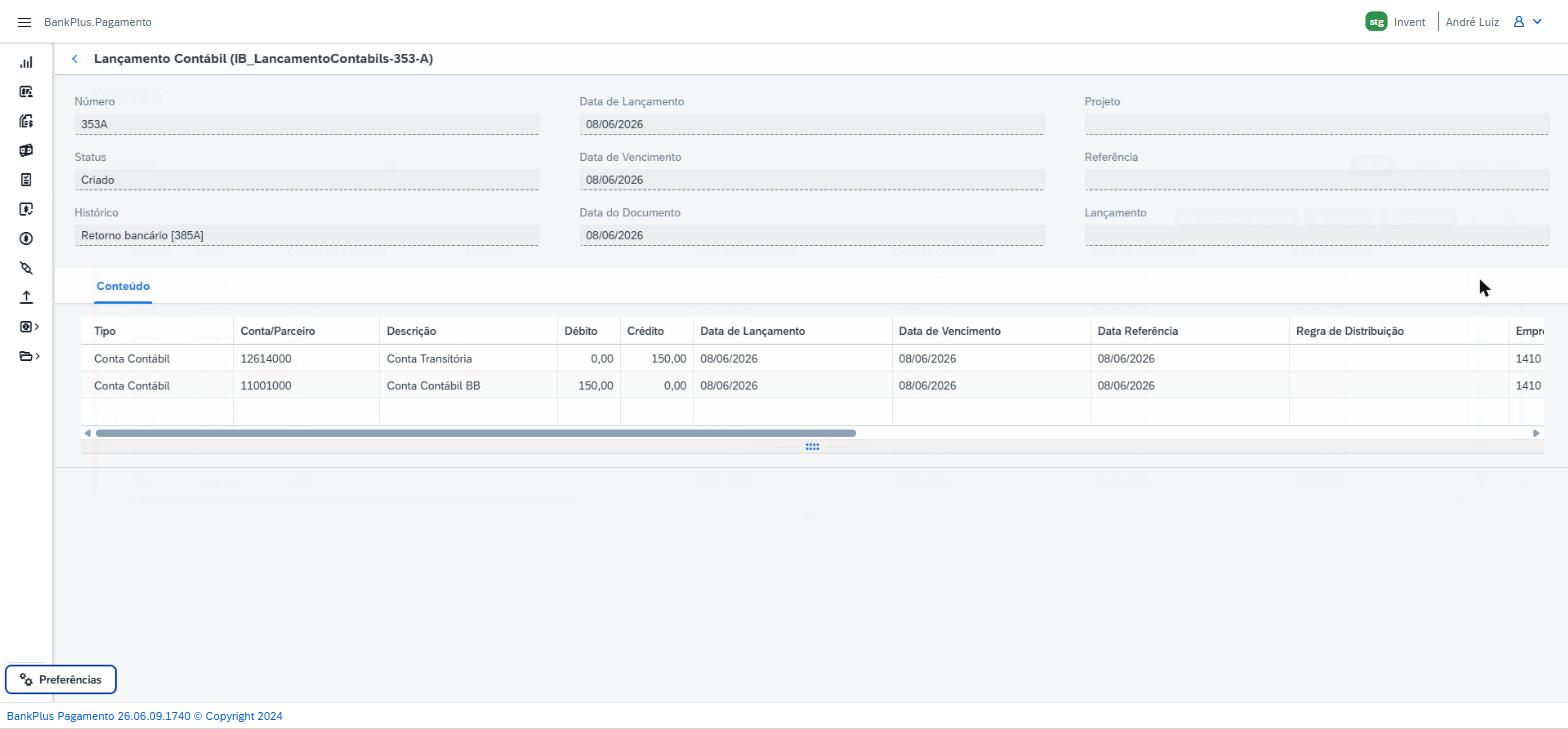Image resolution: width=1568 pixels, height=729 pixels.
Task: Select account cell 12614000
Action: pyautogui.click(x=306, y=359)
